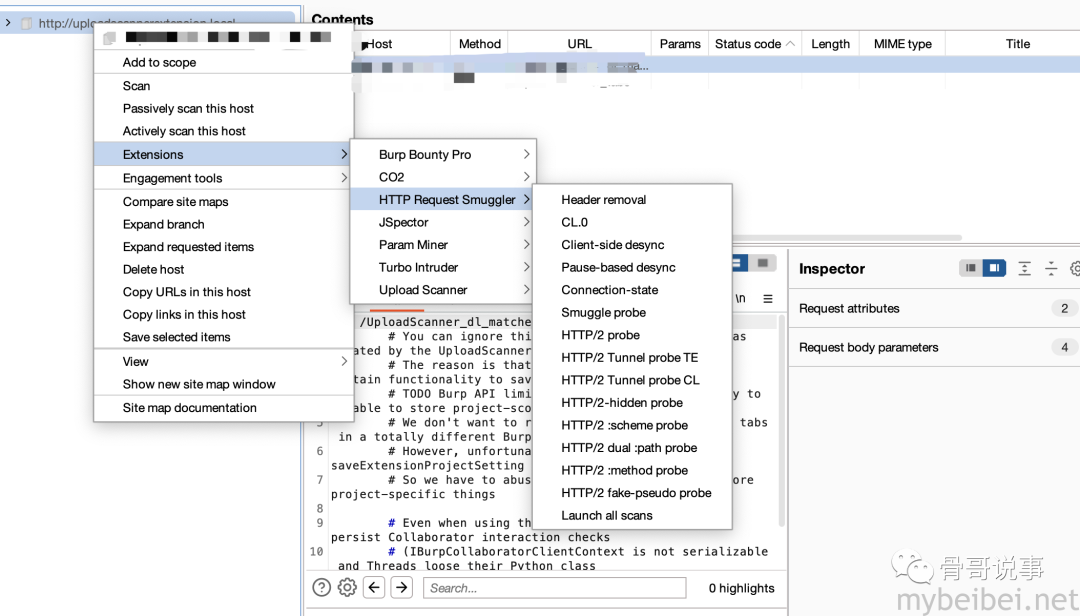Run Pause-based desync scan

tap(632, 267)
